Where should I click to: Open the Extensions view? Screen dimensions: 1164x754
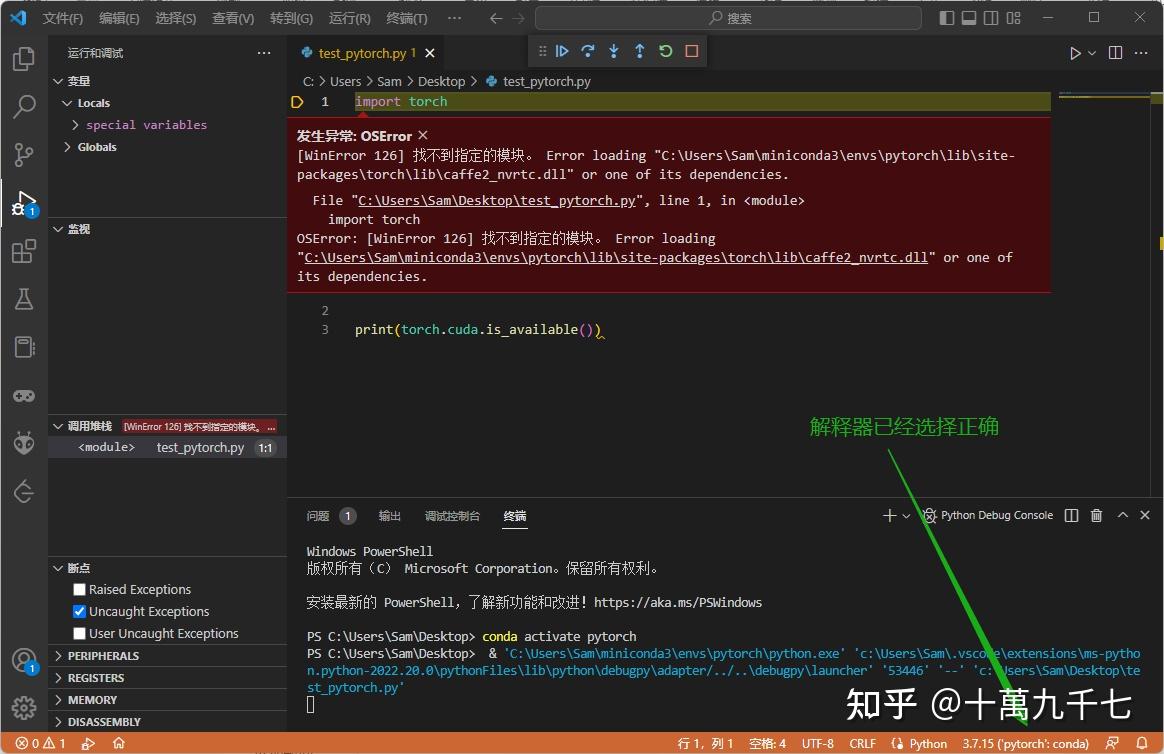[24, 251]
